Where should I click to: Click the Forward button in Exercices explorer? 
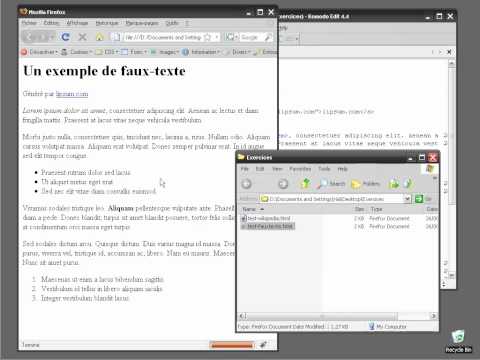coord(283,184)
